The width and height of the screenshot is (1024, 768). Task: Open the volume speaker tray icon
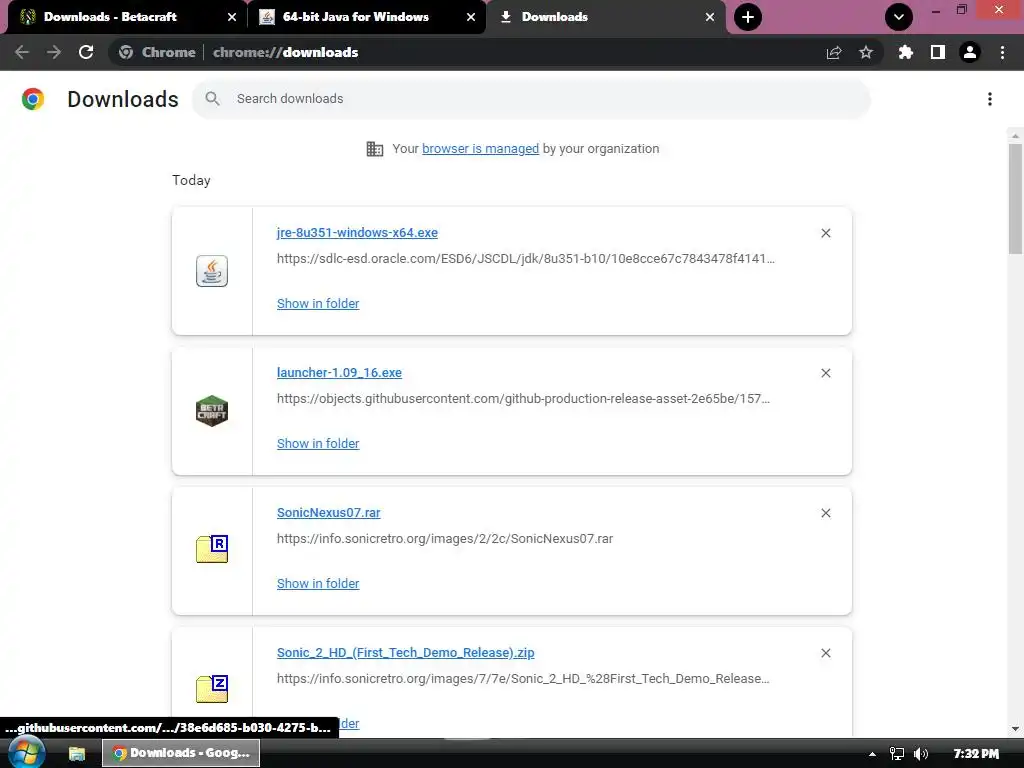(921, 754)
